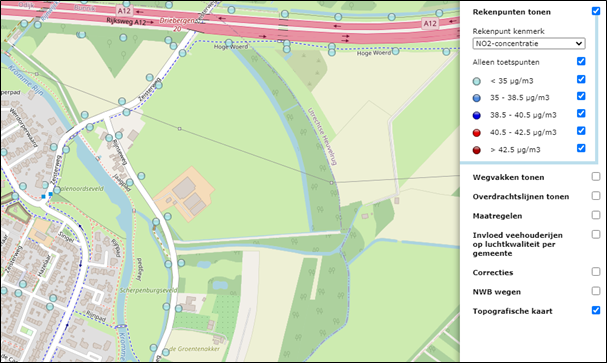Click the dark blue 38.5 - 40.5 legend dot

coord(477,115)
